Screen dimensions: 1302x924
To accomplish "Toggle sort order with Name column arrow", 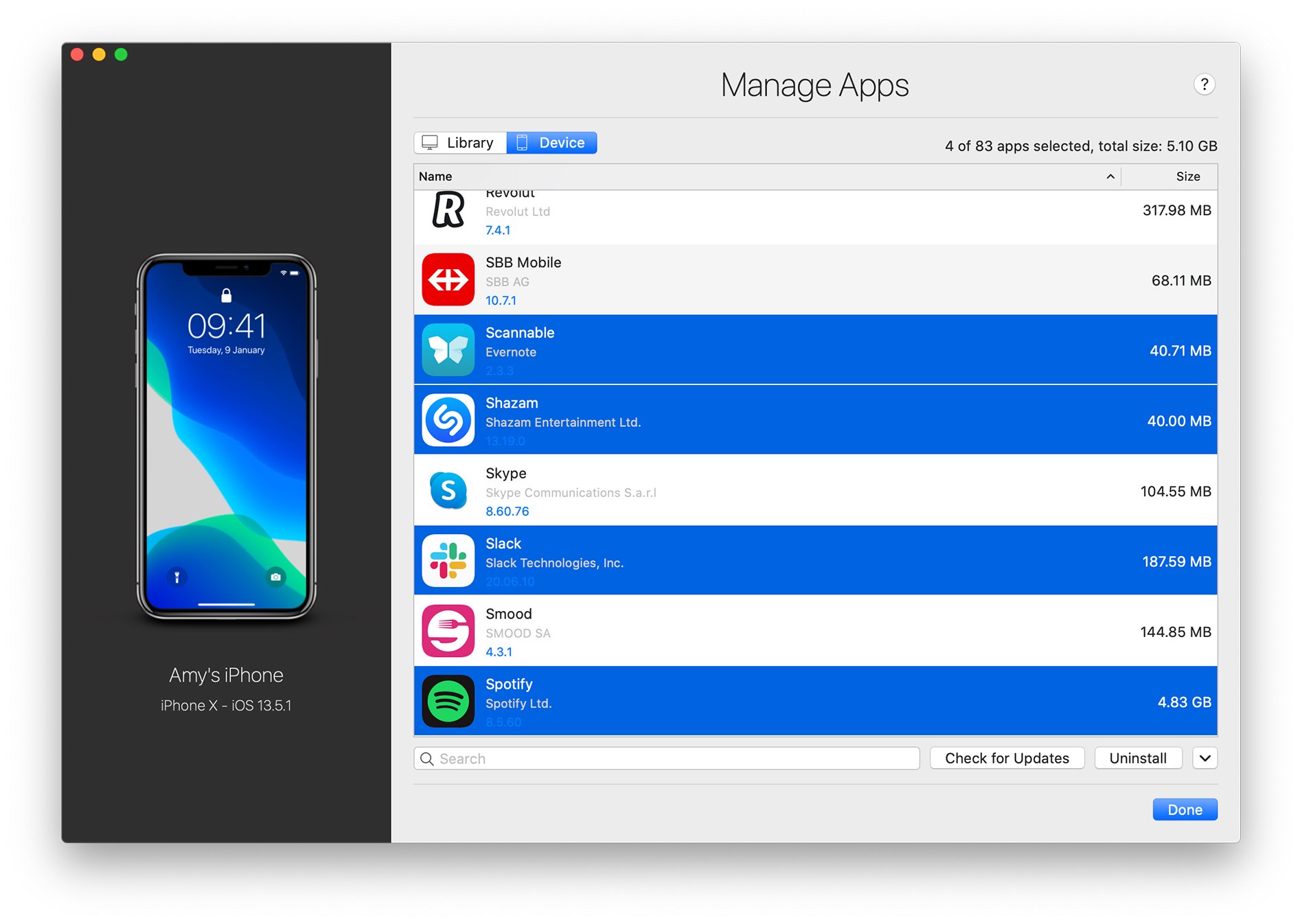I will pyautogui.click(x=1110, y=176).
